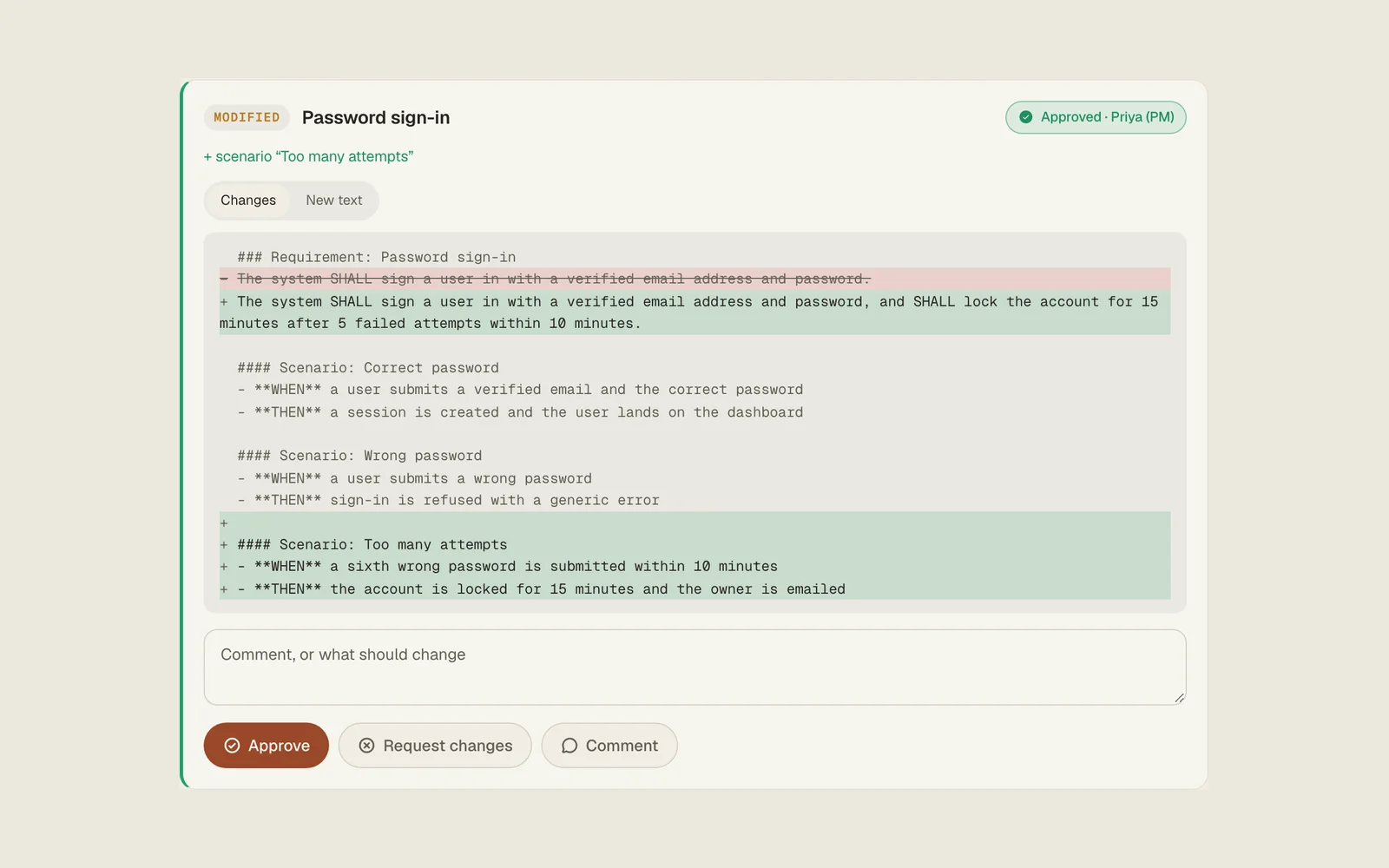The image size is (1389, 868).
Task: Focus the comment text field
Action: pos(694,667)
